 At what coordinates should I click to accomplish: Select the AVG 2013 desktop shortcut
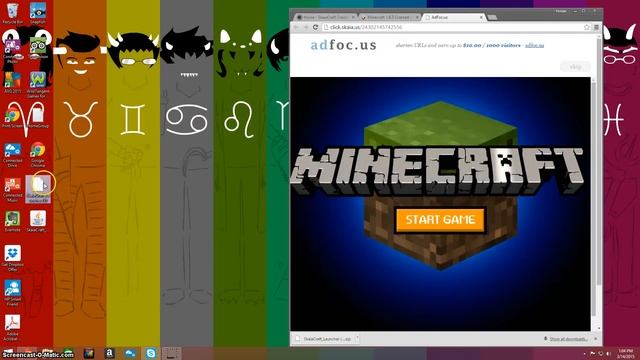12,83
